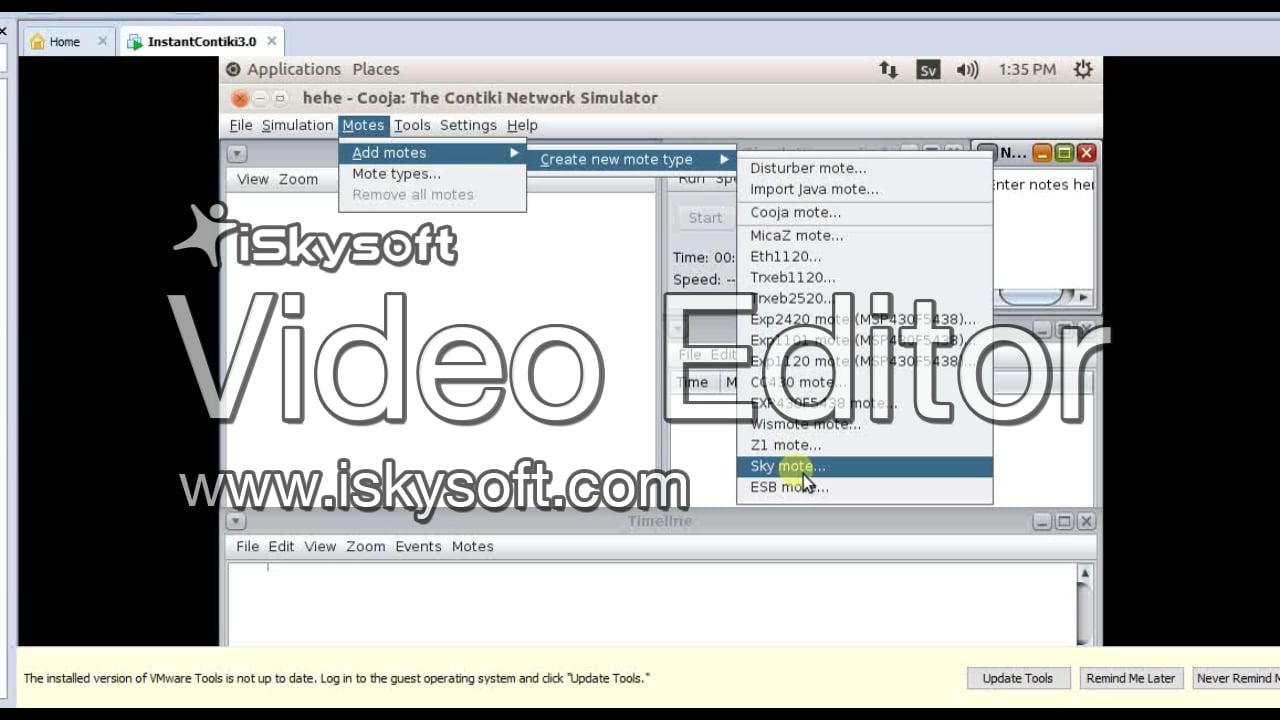Screen dimensions: 1280x720
Task: Open View menu in Timeline panel
Action: [x=320, y=546]
